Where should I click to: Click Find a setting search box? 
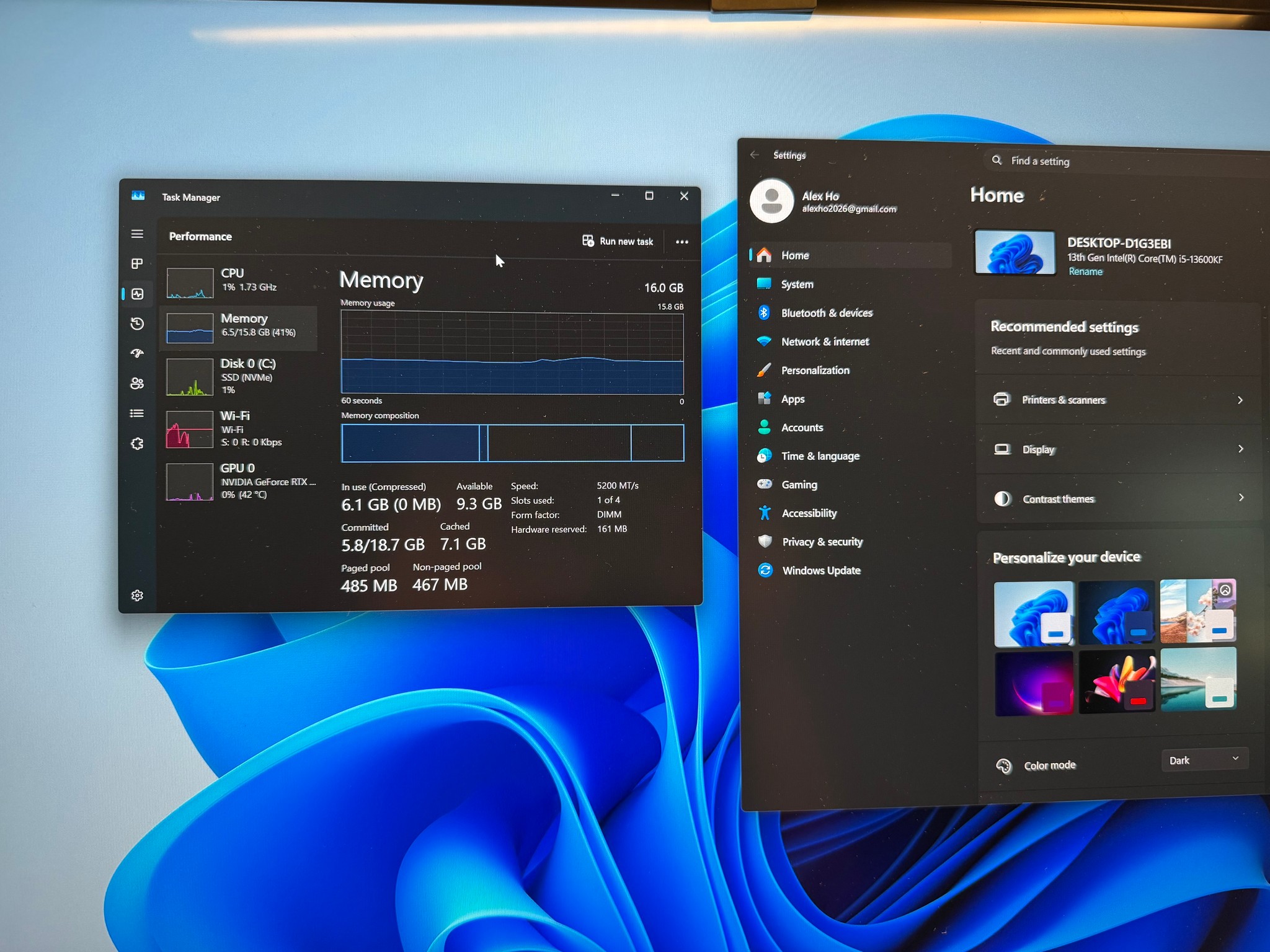(x=1126, y=162)
